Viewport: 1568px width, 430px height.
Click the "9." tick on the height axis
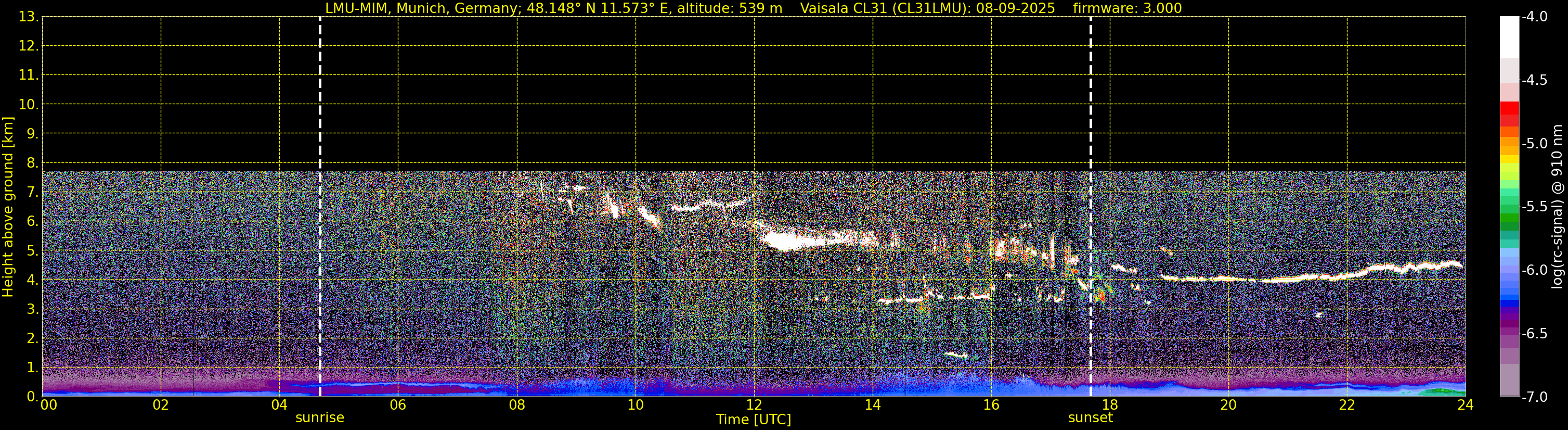click(32, 133)
